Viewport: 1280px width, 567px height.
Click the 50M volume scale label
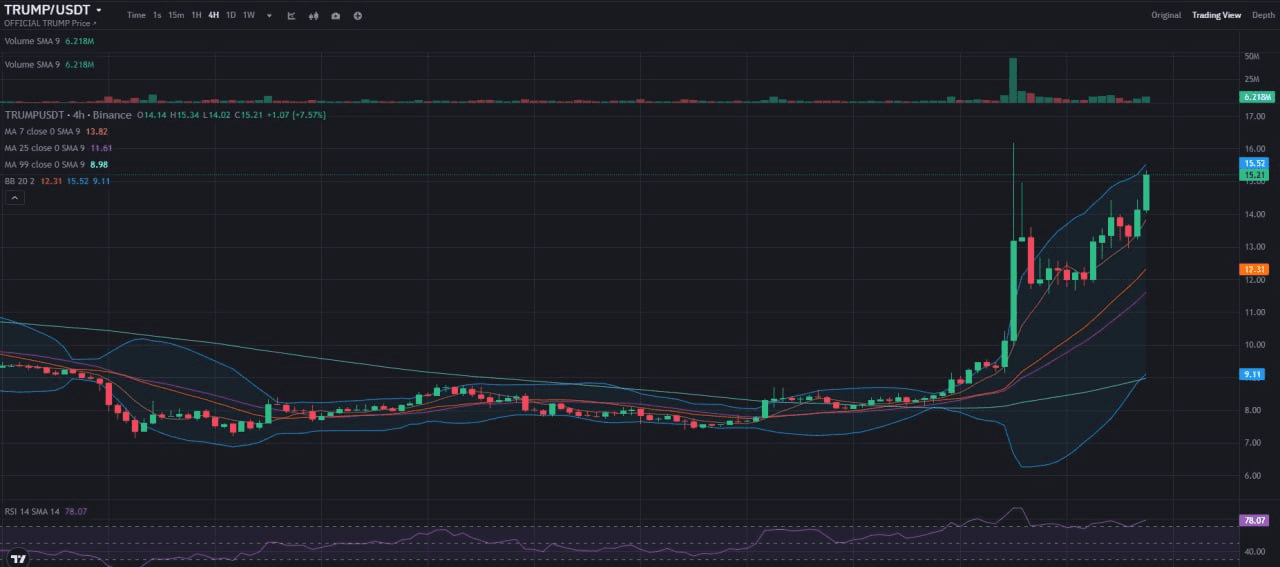pyautogui.click(x=1251, y=56)
